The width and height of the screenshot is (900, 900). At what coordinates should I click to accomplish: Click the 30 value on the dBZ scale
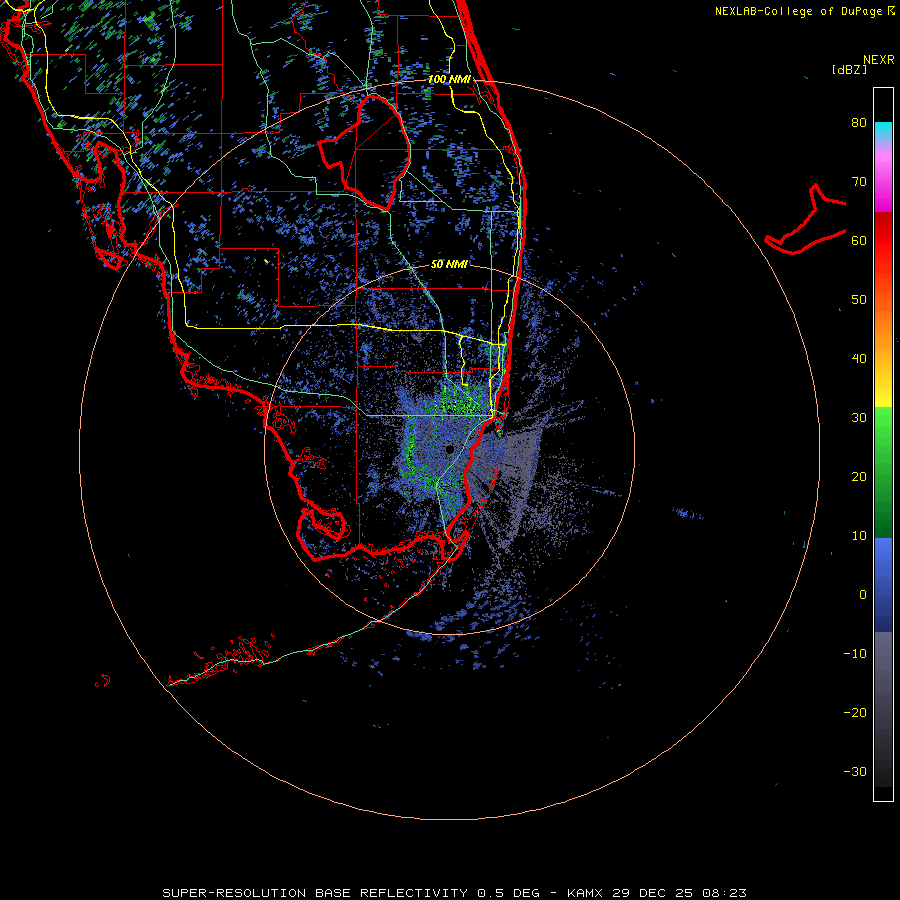coord(859,418)
